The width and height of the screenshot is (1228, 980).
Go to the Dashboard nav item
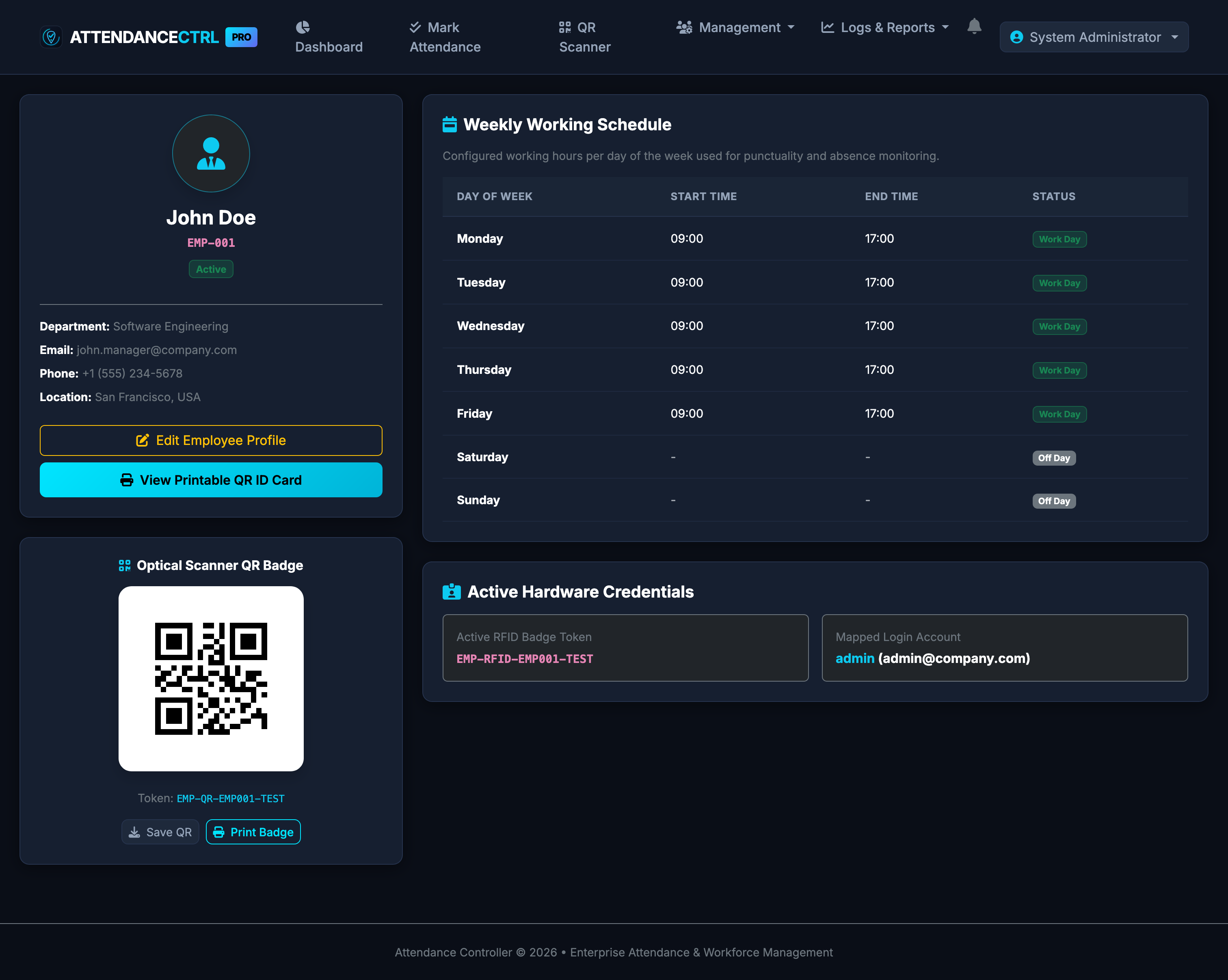(329, 37)
